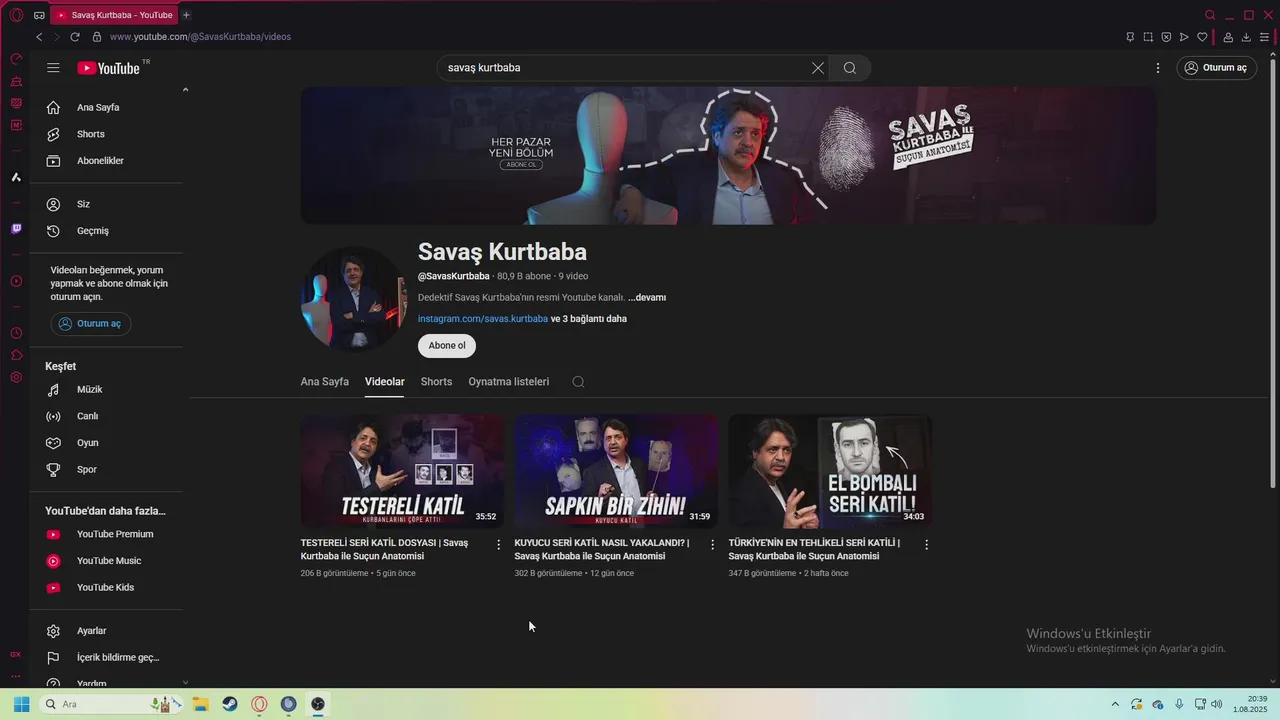Open the YouTube hamburger guide menu
The height and width of the screenshot is (720, 1280).
(x=53, y=68)
